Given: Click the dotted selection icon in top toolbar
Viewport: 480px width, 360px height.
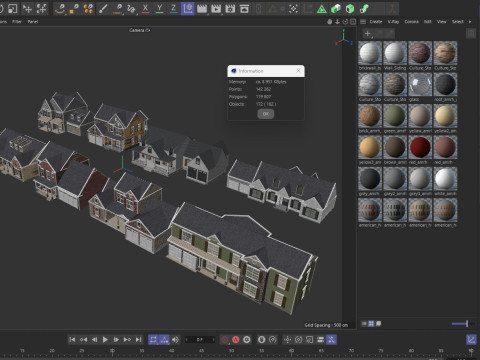Looking at the screenshot, I should (293, 9).
